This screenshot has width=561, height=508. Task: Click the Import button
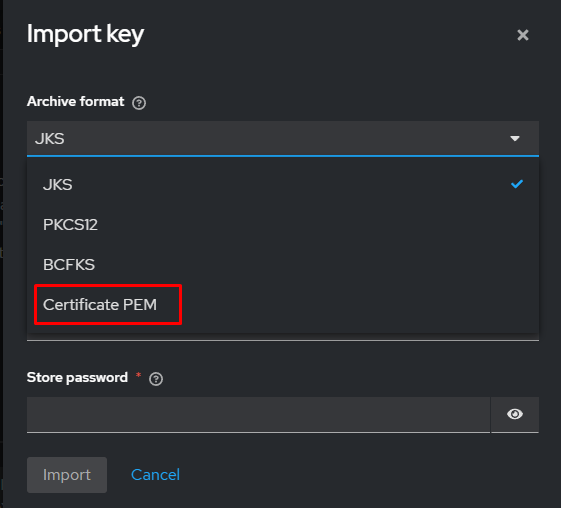point(67,475)
